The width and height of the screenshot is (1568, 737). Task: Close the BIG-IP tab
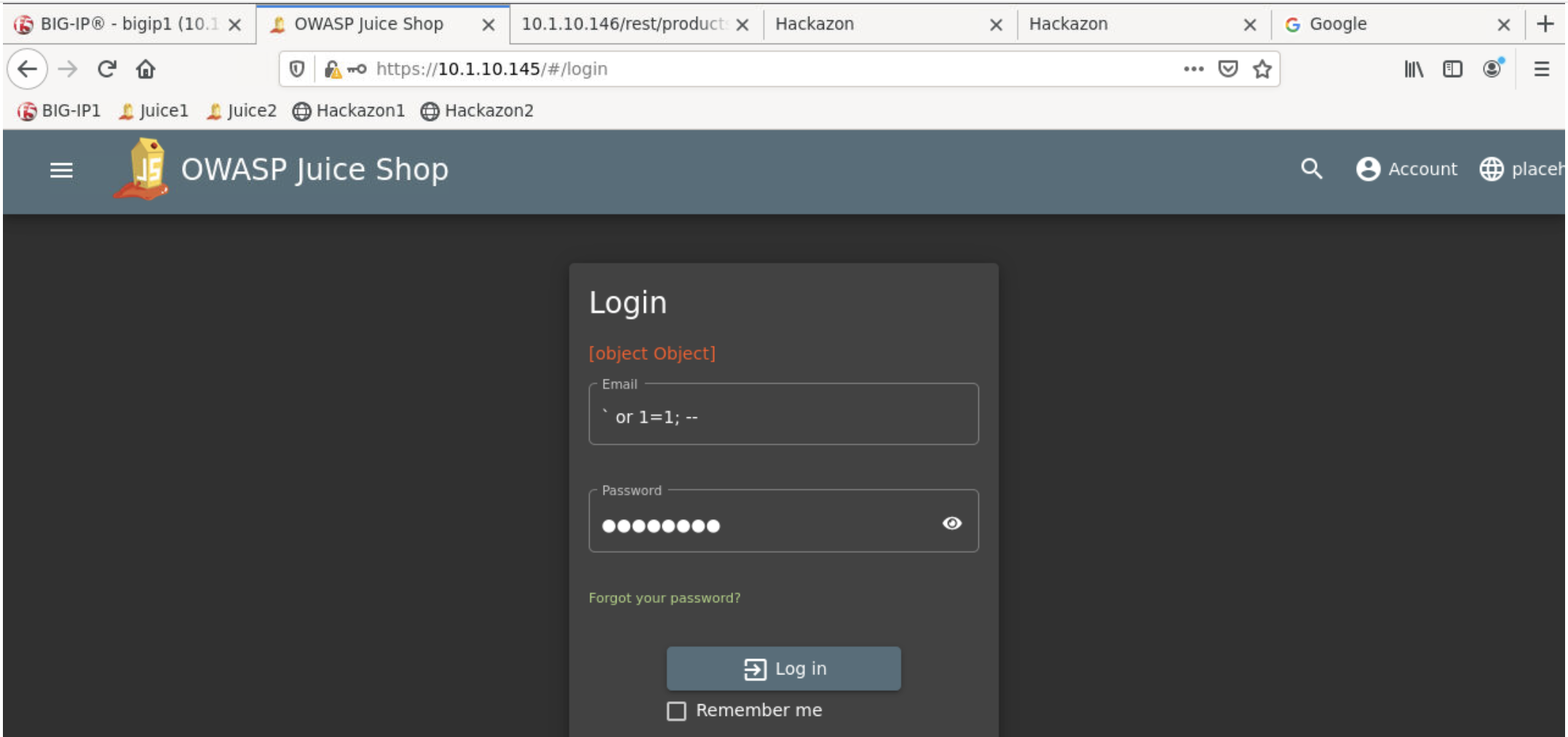pyautogui.click(x=234, y=25)
